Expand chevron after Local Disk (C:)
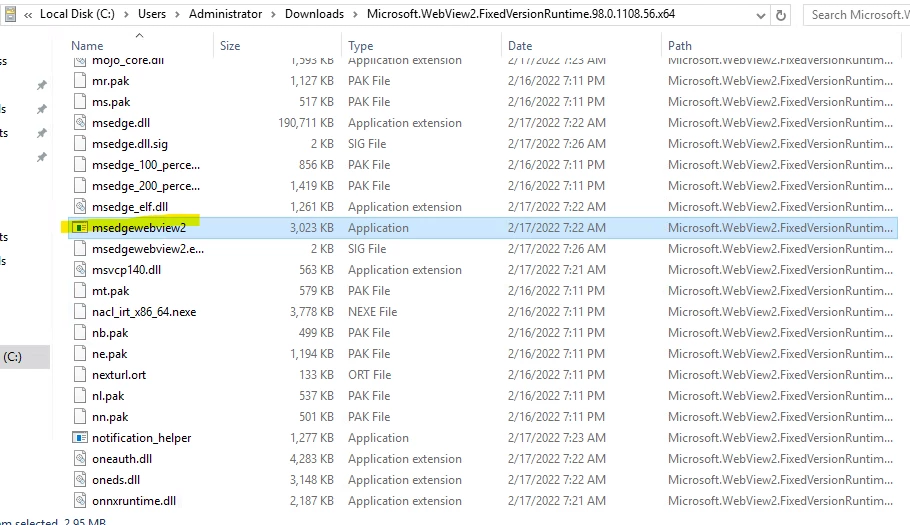The height and width of the screenshot is (525, 910). pyautogui.click(x=126, y=15)
